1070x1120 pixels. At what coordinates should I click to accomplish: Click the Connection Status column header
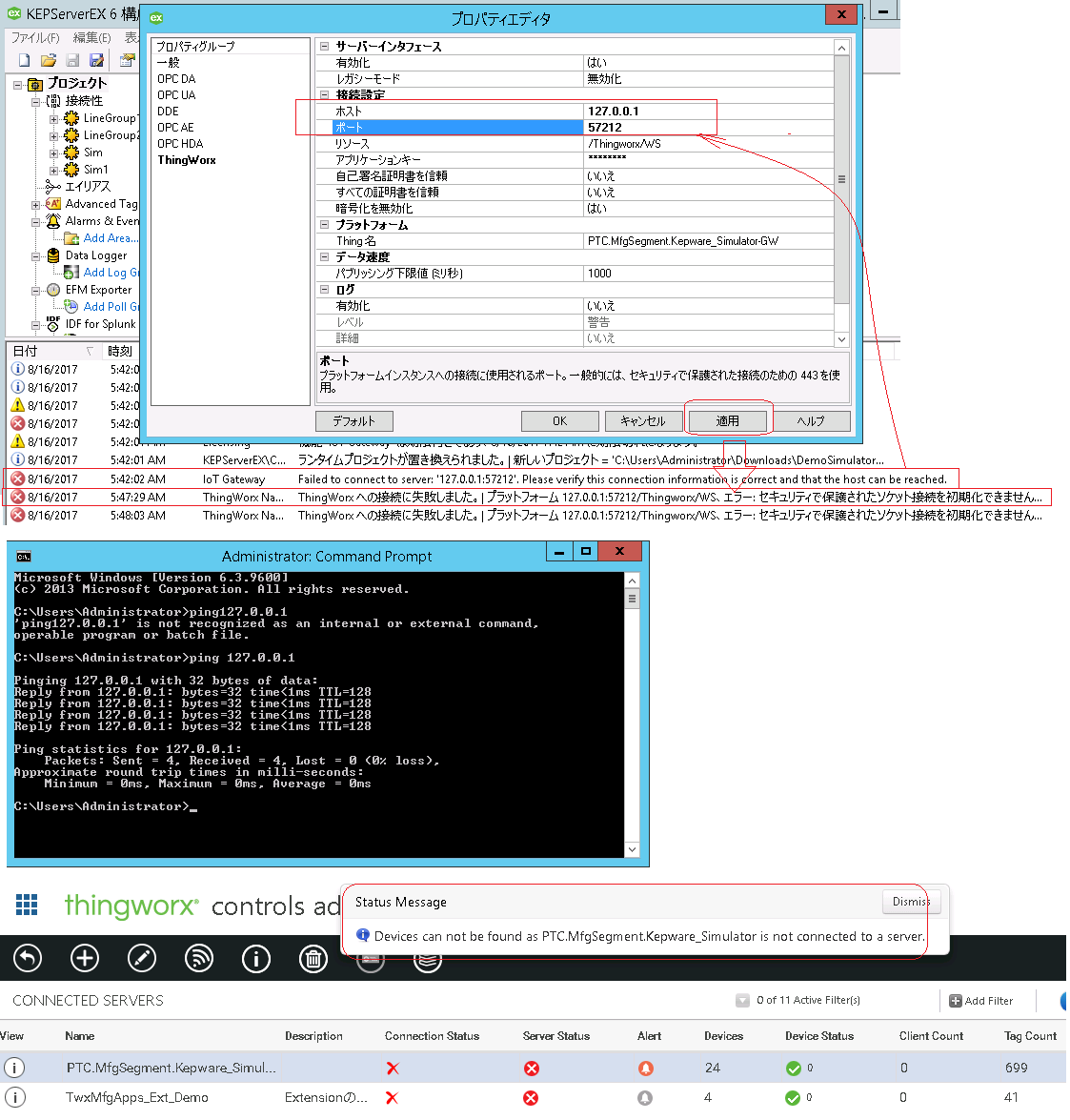pyautogui.click(x=432, y=1036)
